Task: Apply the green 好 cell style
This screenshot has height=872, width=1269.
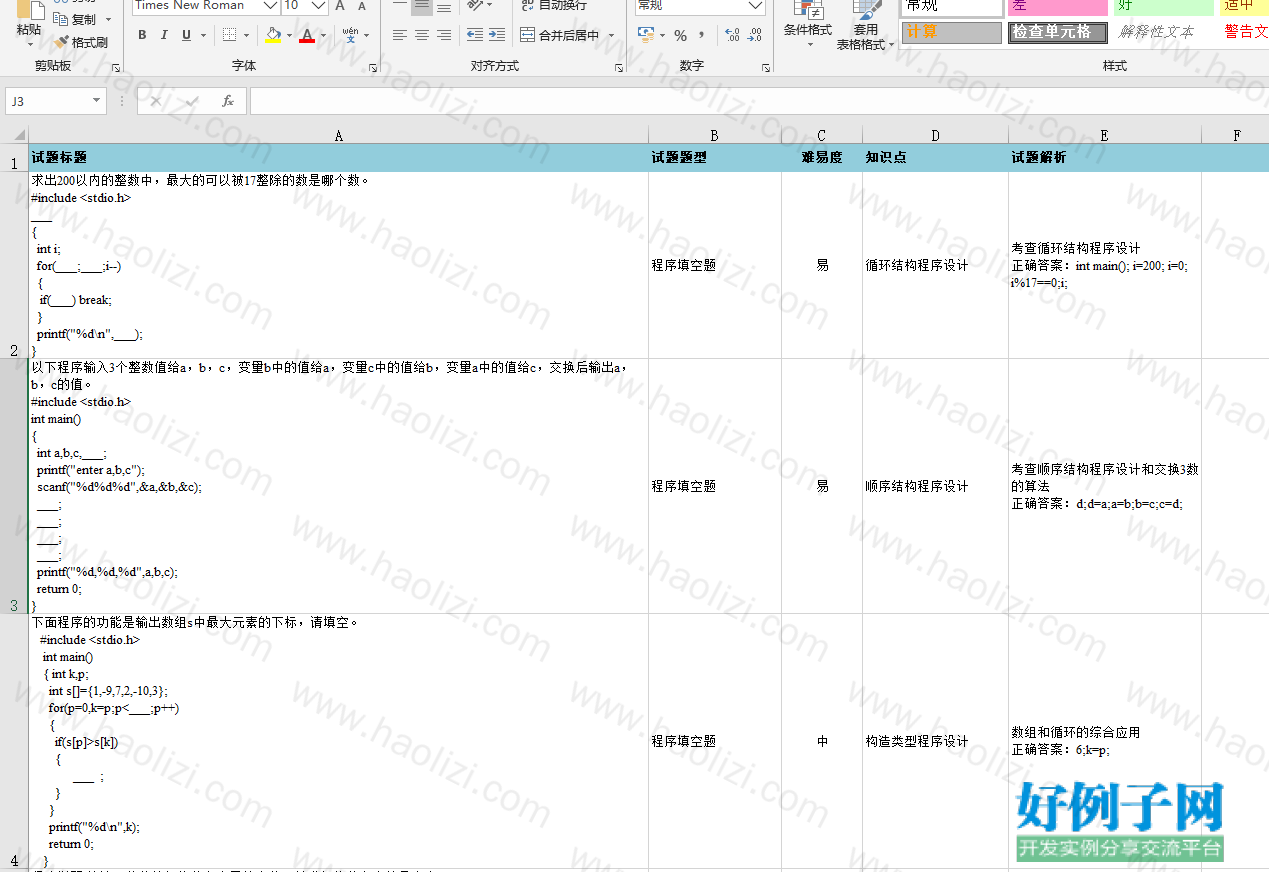Action: pyautogui.click(x=1163, y=6)
